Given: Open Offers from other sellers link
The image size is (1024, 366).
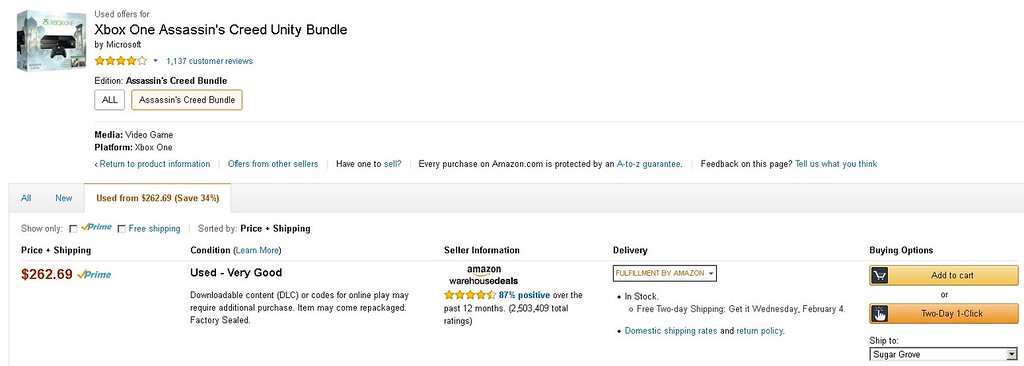Looking at the screenshot, I should (272, 164).
